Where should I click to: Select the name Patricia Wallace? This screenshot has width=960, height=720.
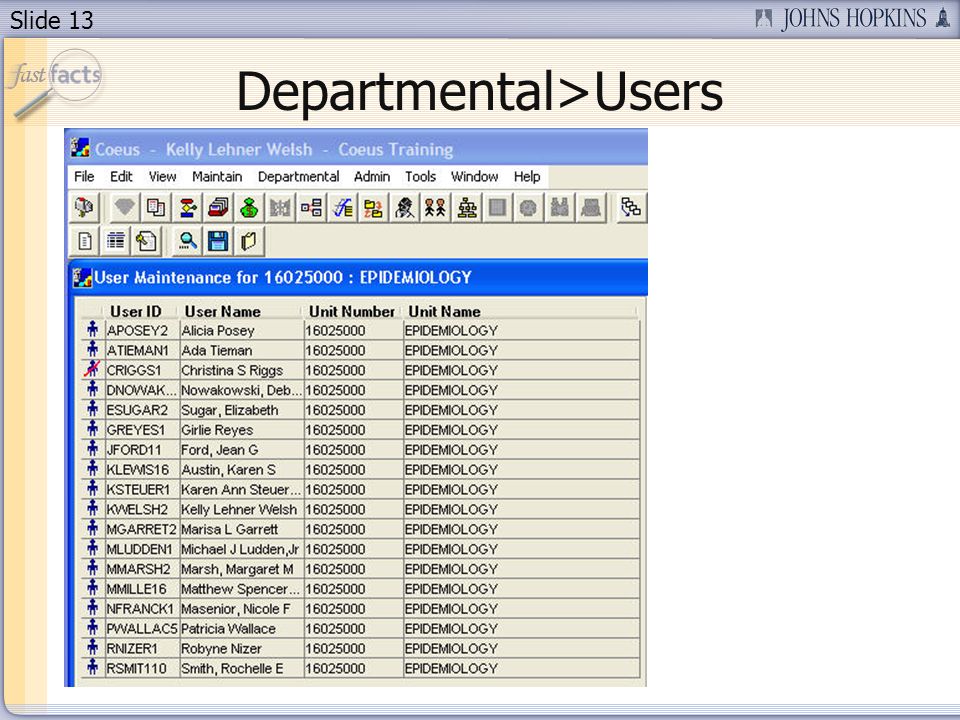228,629
